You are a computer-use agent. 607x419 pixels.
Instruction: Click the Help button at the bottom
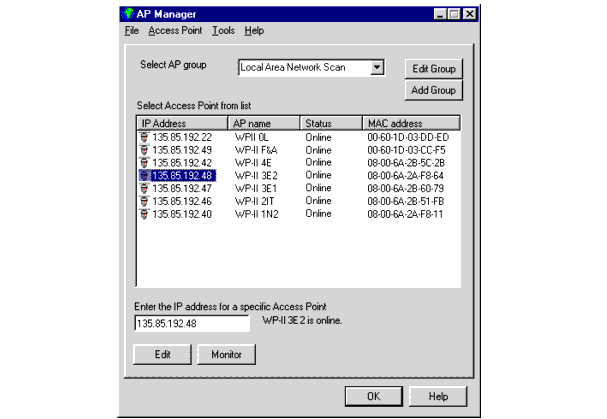(x=438, y=396)
